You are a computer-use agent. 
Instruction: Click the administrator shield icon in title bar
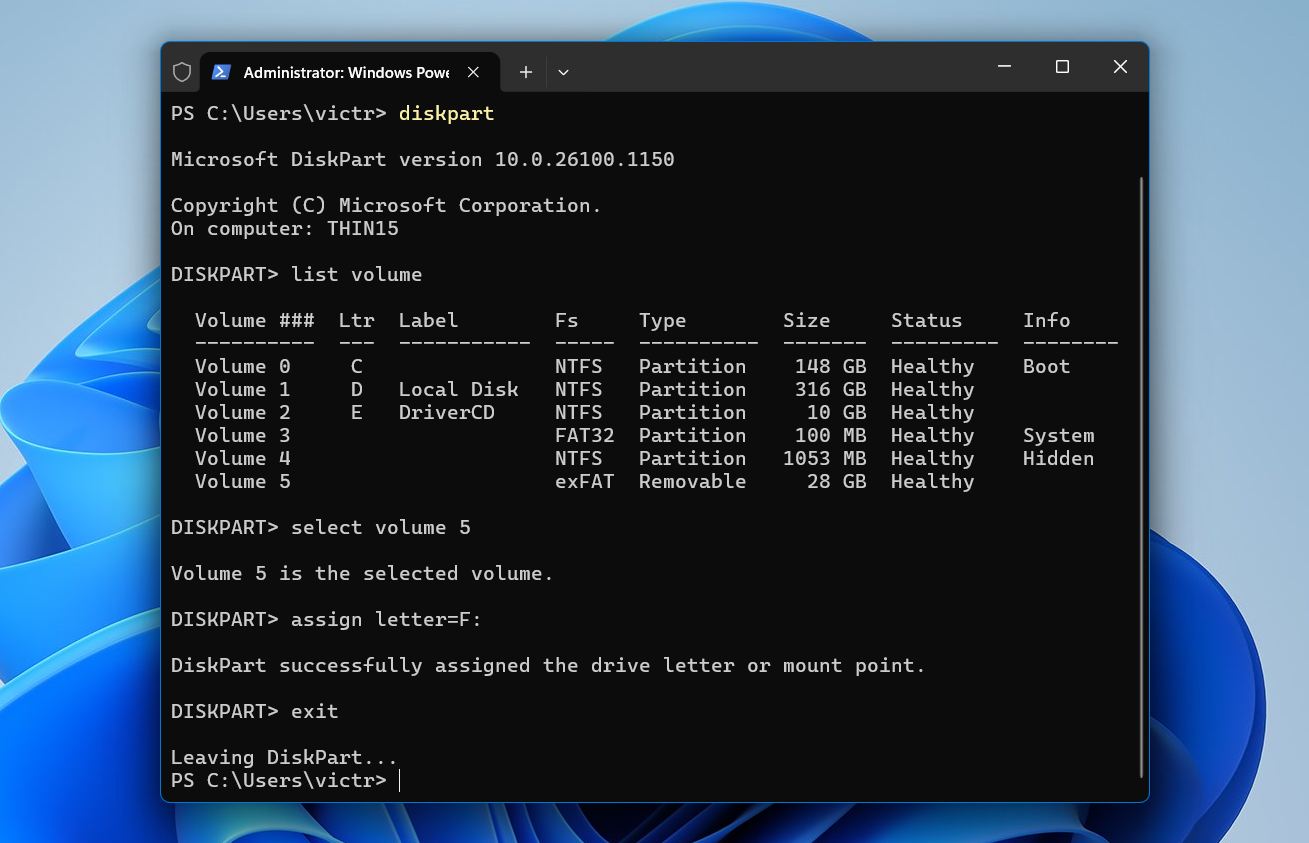182,72
